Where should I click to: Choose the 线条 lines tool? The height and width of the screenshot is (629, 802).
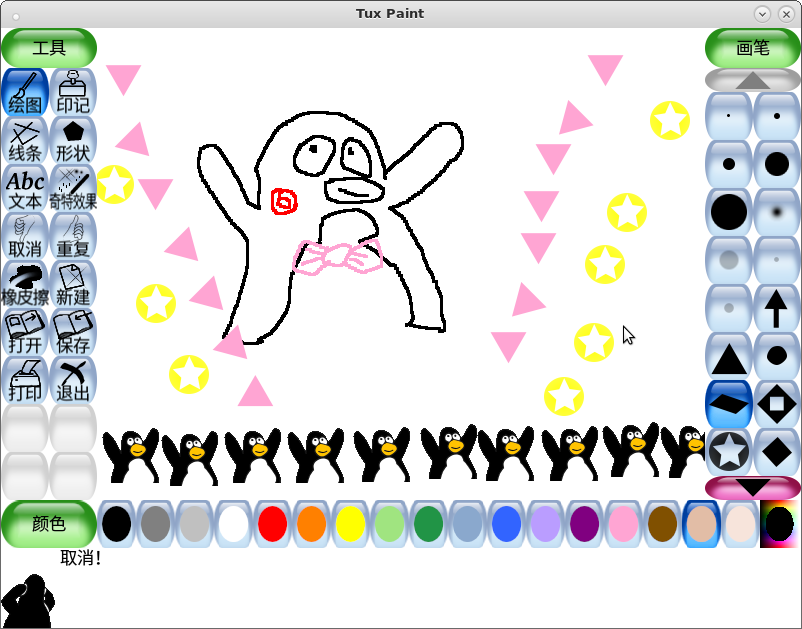point(25,140)
